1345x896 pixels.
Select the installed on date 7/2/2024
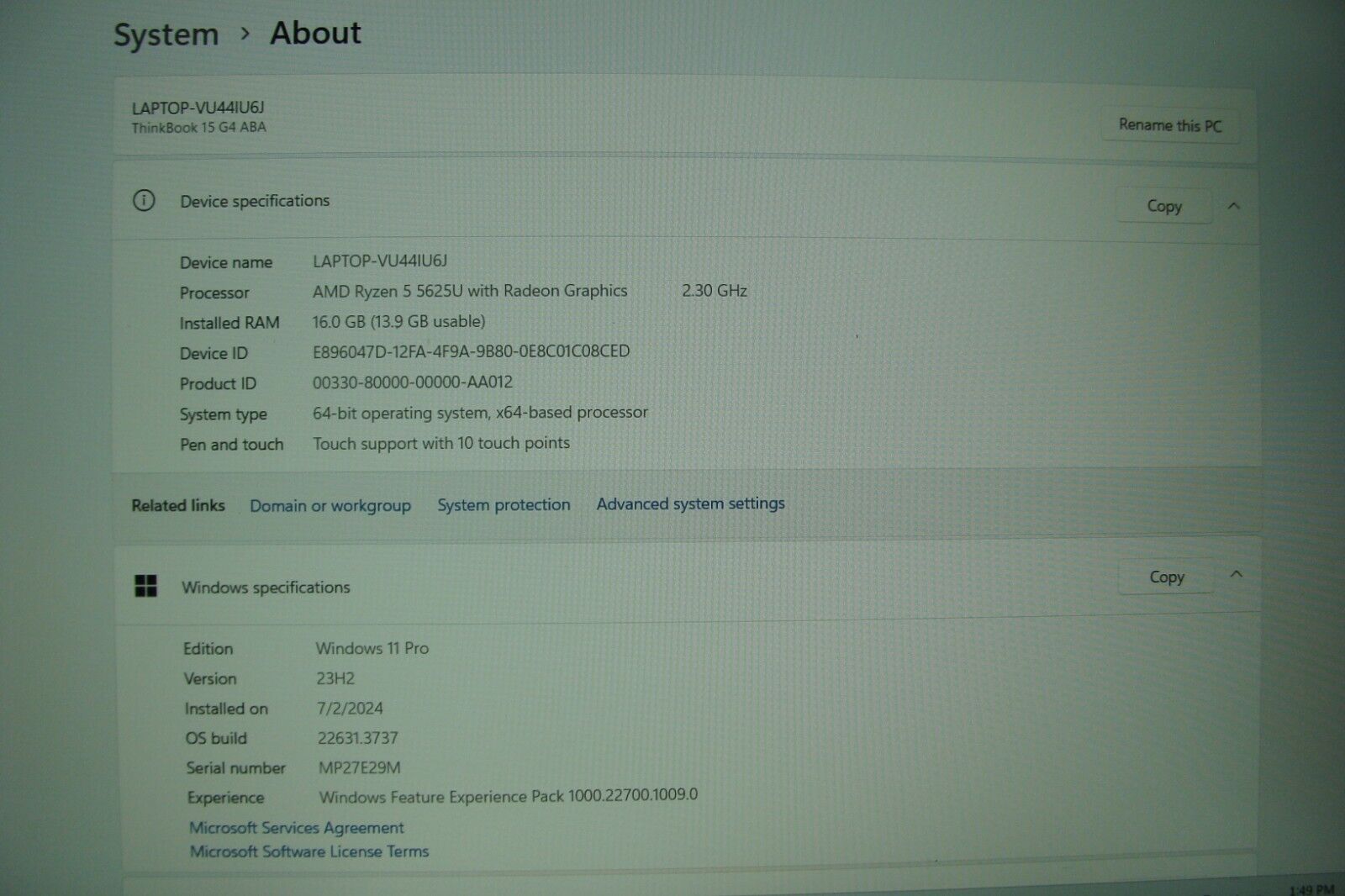350,709
